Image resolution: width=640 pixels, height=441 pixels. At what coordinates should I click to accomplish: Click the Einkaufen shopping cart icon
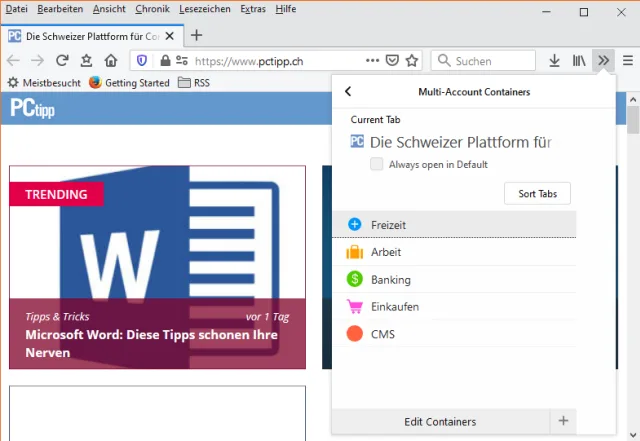pyautogui.click(x=354, y=307)
